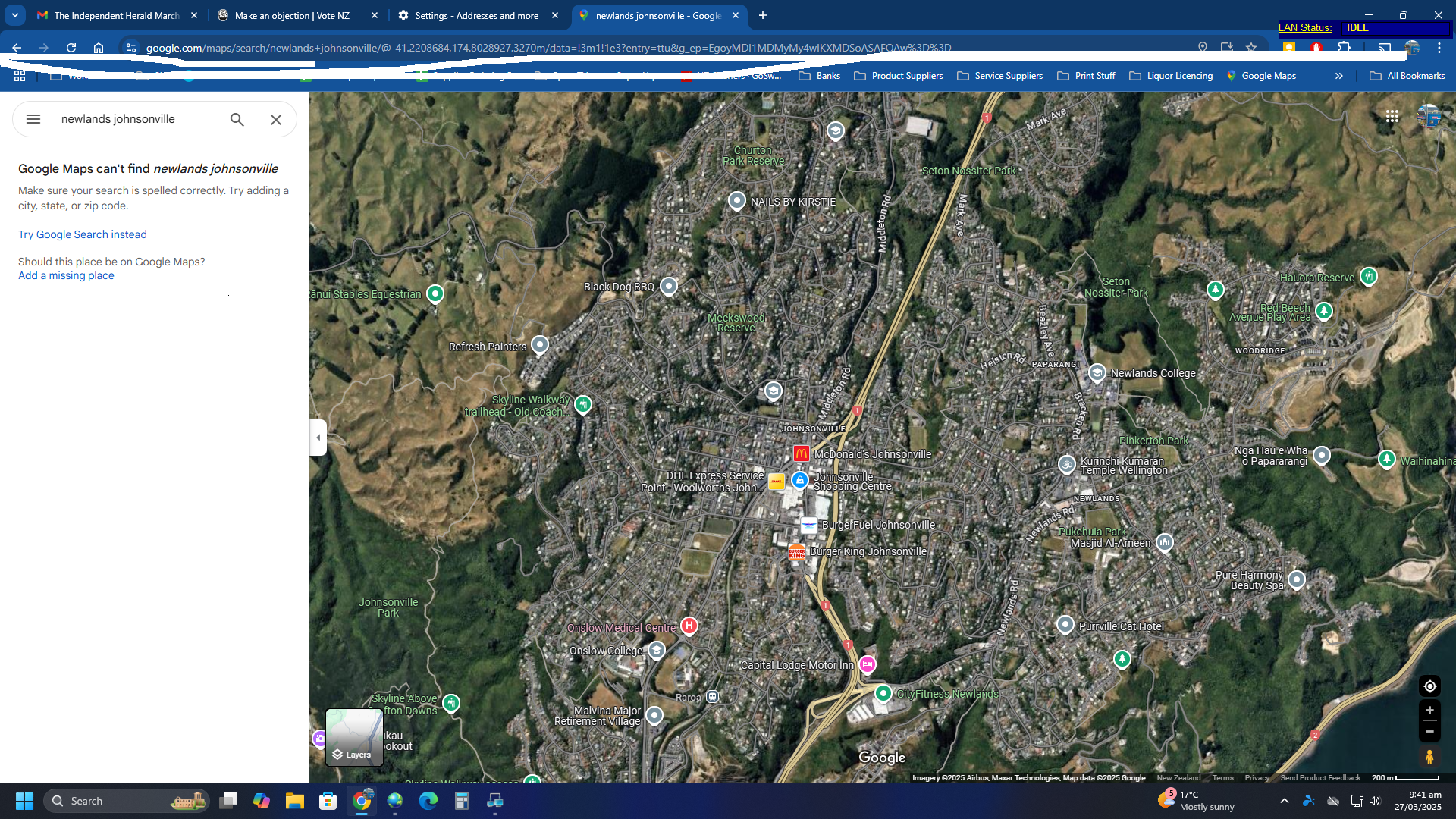Click the Black Dog BBQ marker
The image size is (1456, 819).
click(668, 286)
